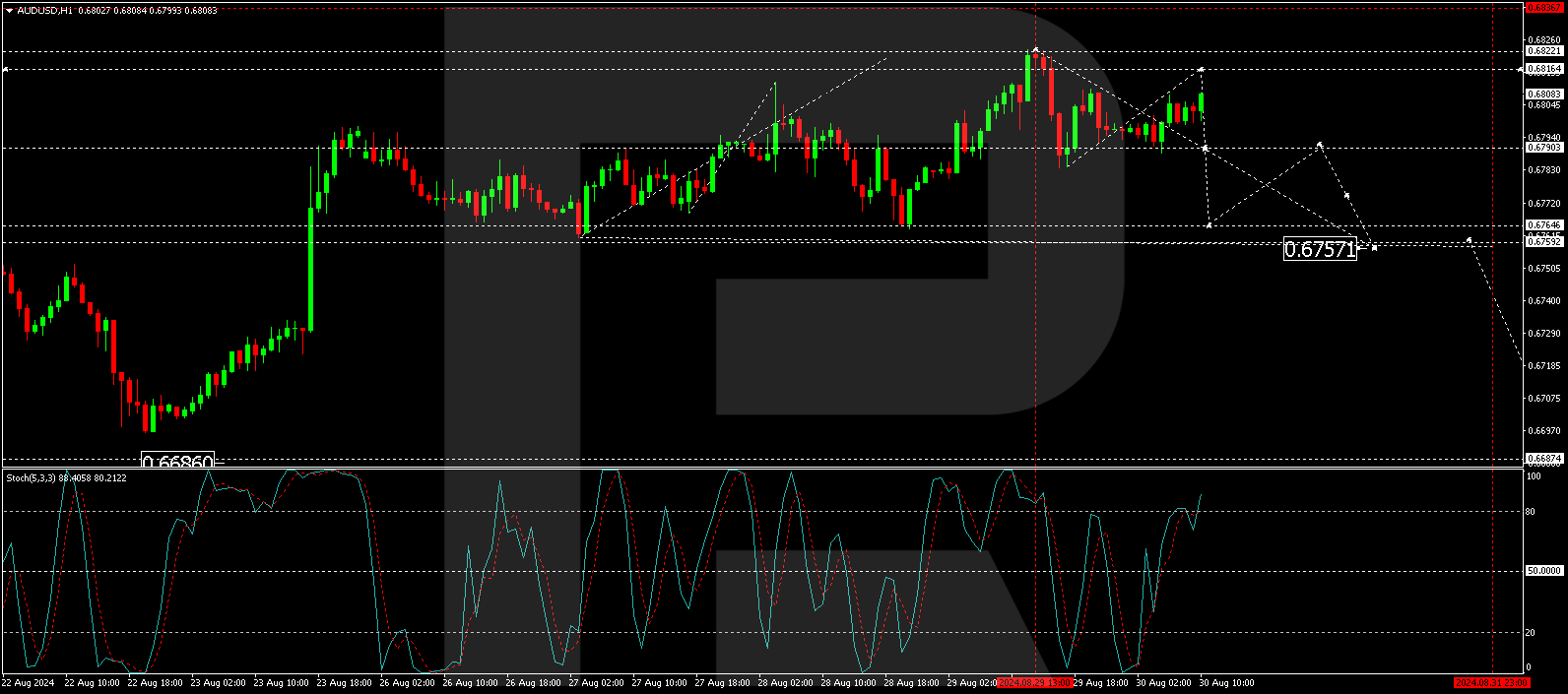This screenshot has height=694, width=1568.
Task: Select the AUDUSD,H1 chart title text
Action: (x=43, y=11)
